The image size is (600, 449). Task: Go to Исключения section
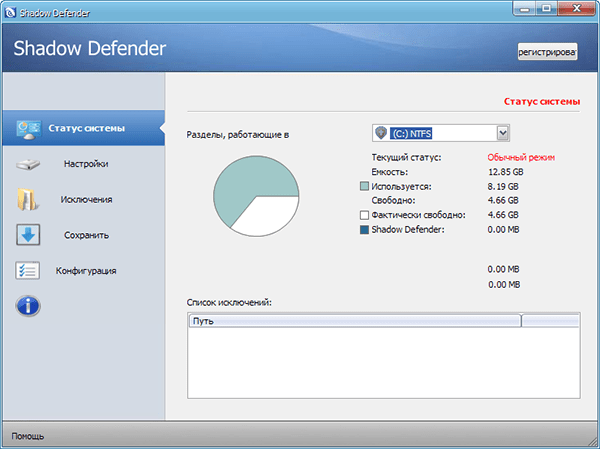pos(86,199)
